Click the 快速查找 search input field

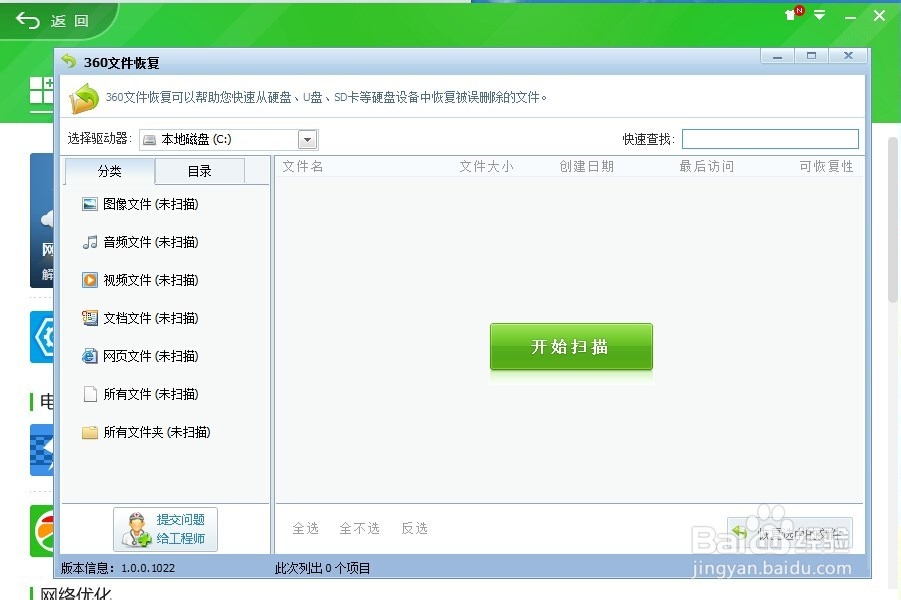(770, 138)
